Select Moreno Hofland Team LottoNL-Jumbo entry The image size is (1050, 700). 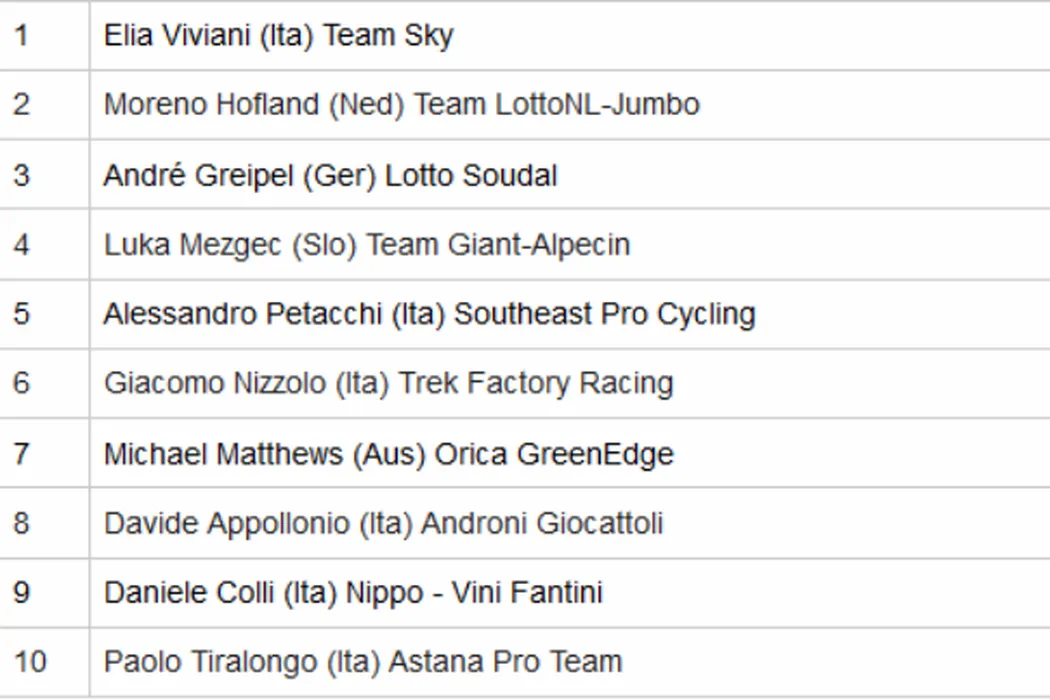401,105
